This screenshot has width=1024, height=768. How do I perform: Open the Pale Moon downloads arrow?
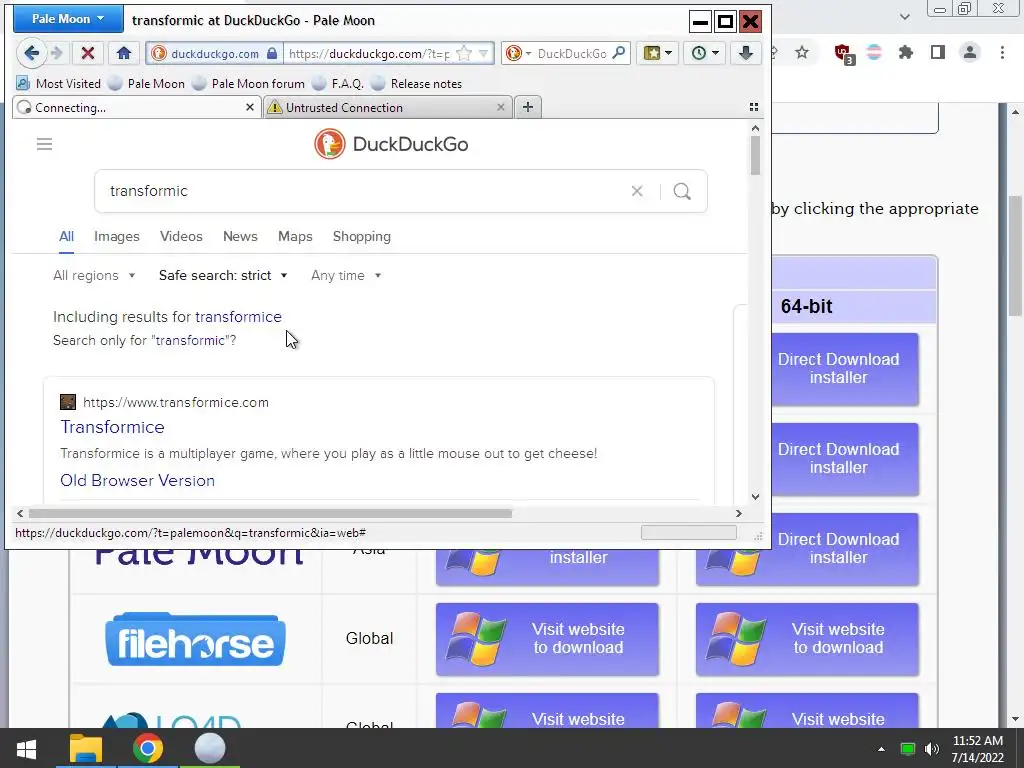746,54
